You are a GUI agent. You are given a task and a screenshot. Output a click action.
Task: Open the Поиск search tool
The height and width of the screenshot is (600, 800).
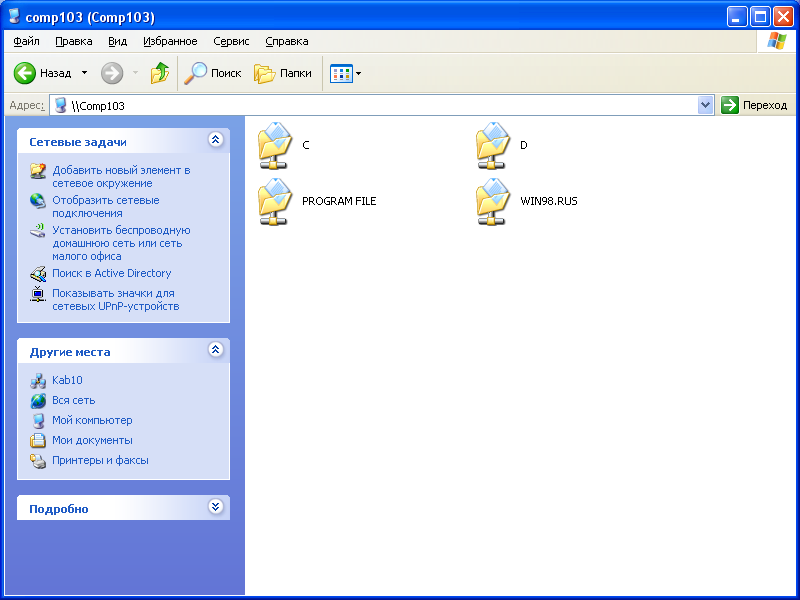coord(212,73)
